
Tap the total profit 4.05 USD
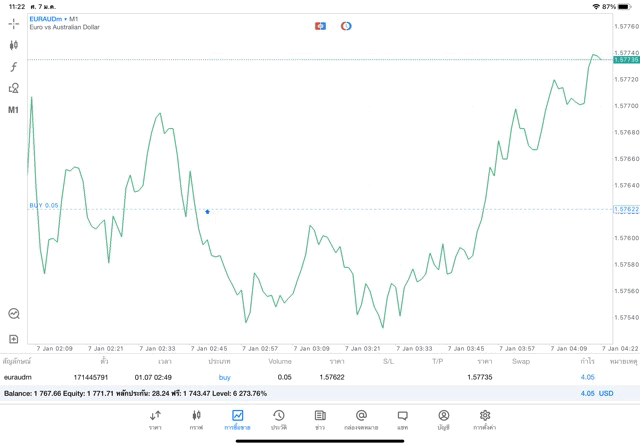coord(597,394)
